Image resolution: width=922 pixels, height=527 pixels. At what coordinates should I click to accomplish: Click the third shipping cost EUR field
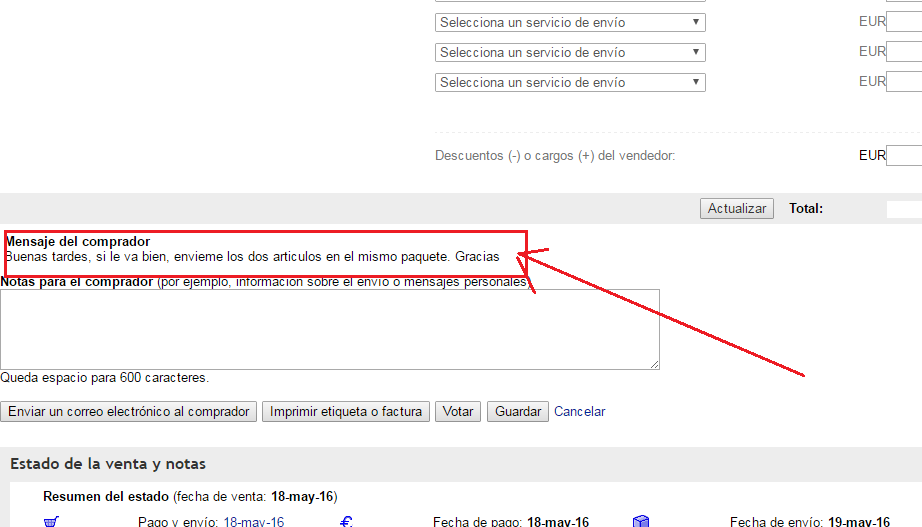coord(904,81)
